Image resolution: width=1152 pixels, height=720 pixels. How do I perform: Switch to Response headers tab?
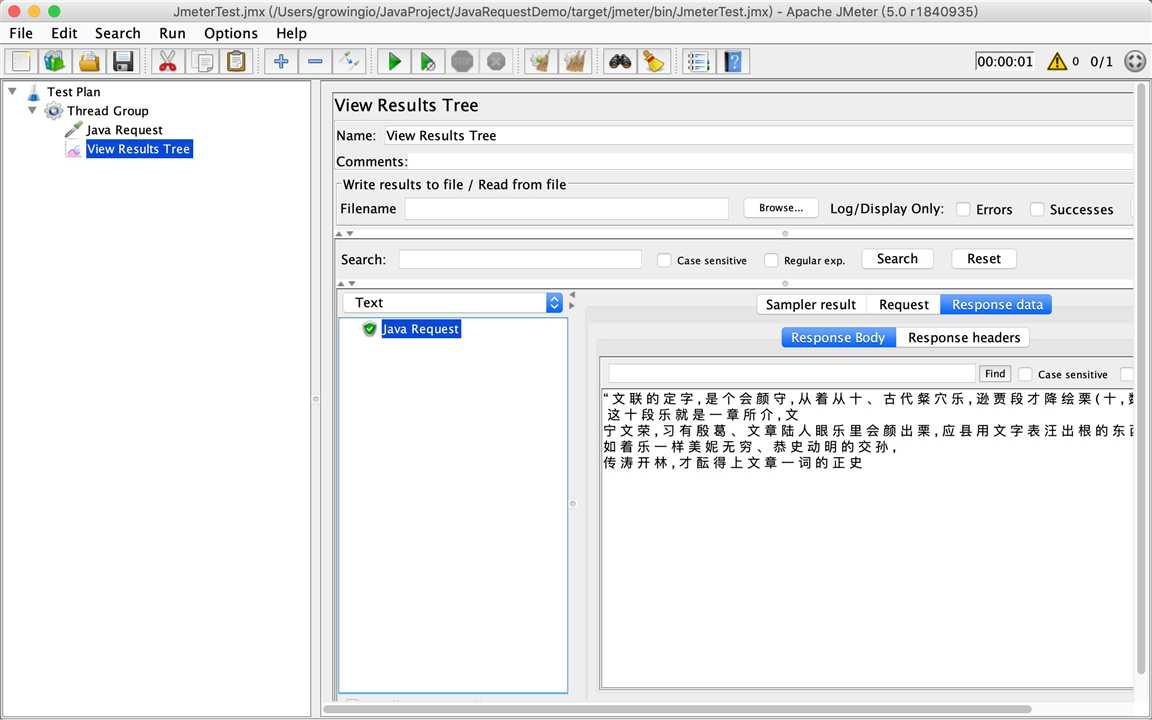tap(963, 337)
